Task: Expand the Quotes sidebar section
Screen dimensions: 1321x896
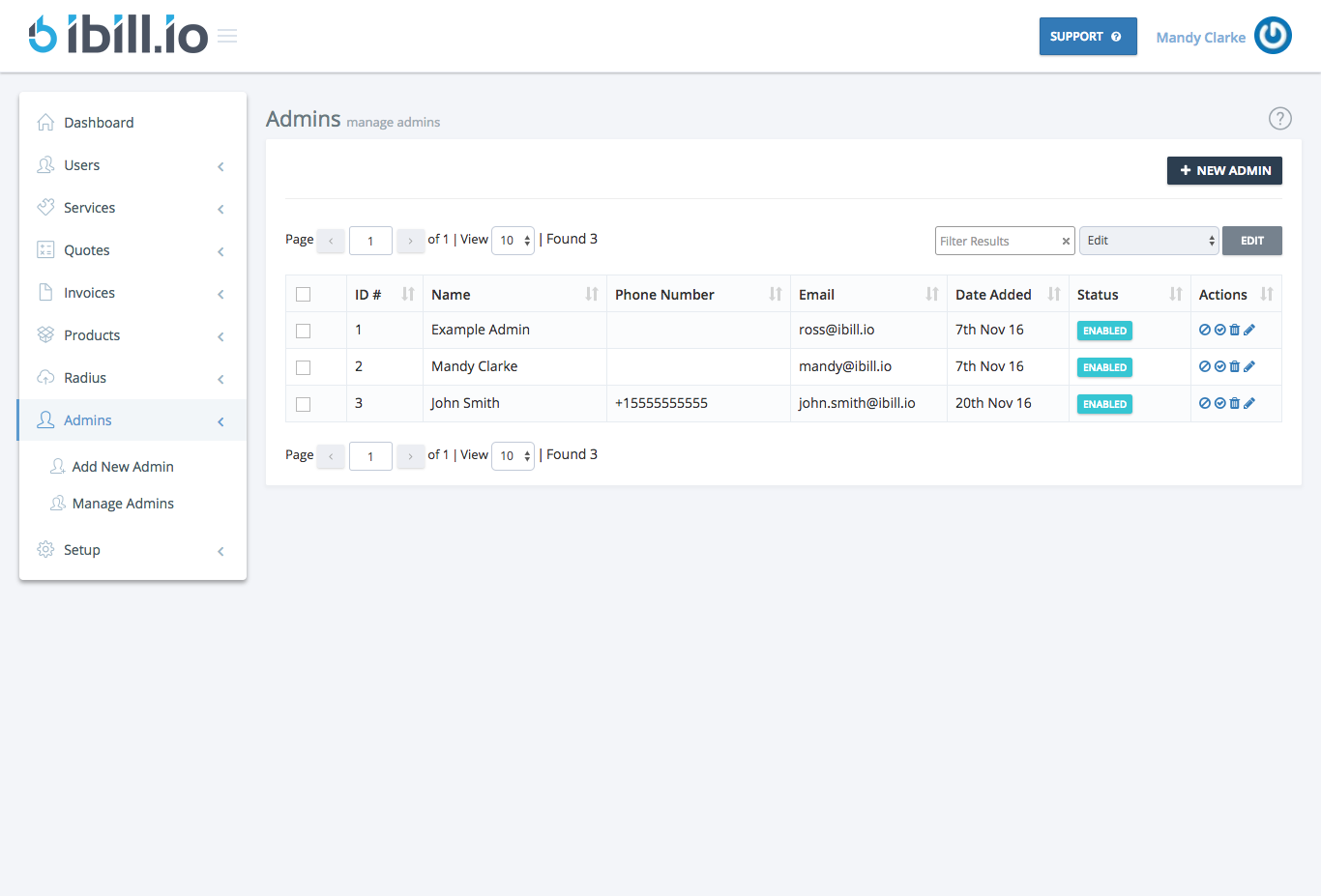Action: (x=132, y=250)
